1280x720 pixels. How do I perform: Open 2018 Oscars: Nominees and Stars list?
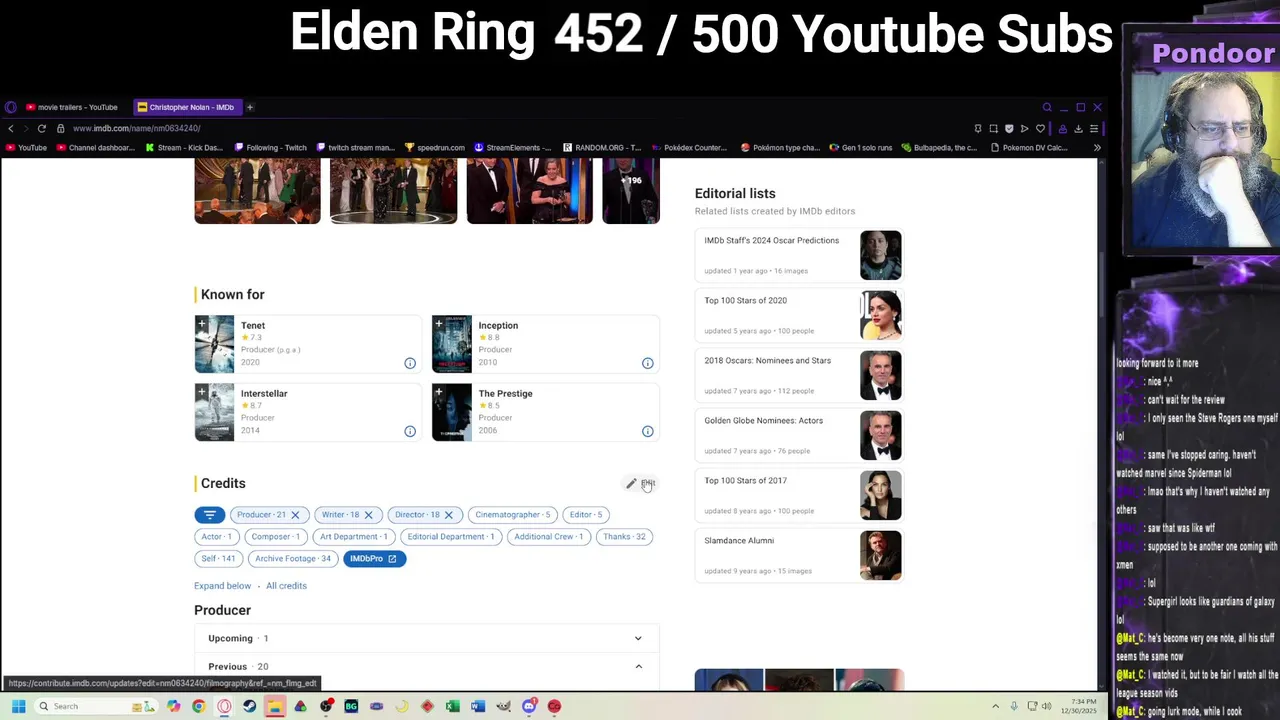pyautogui.click(x=799, y=375)
